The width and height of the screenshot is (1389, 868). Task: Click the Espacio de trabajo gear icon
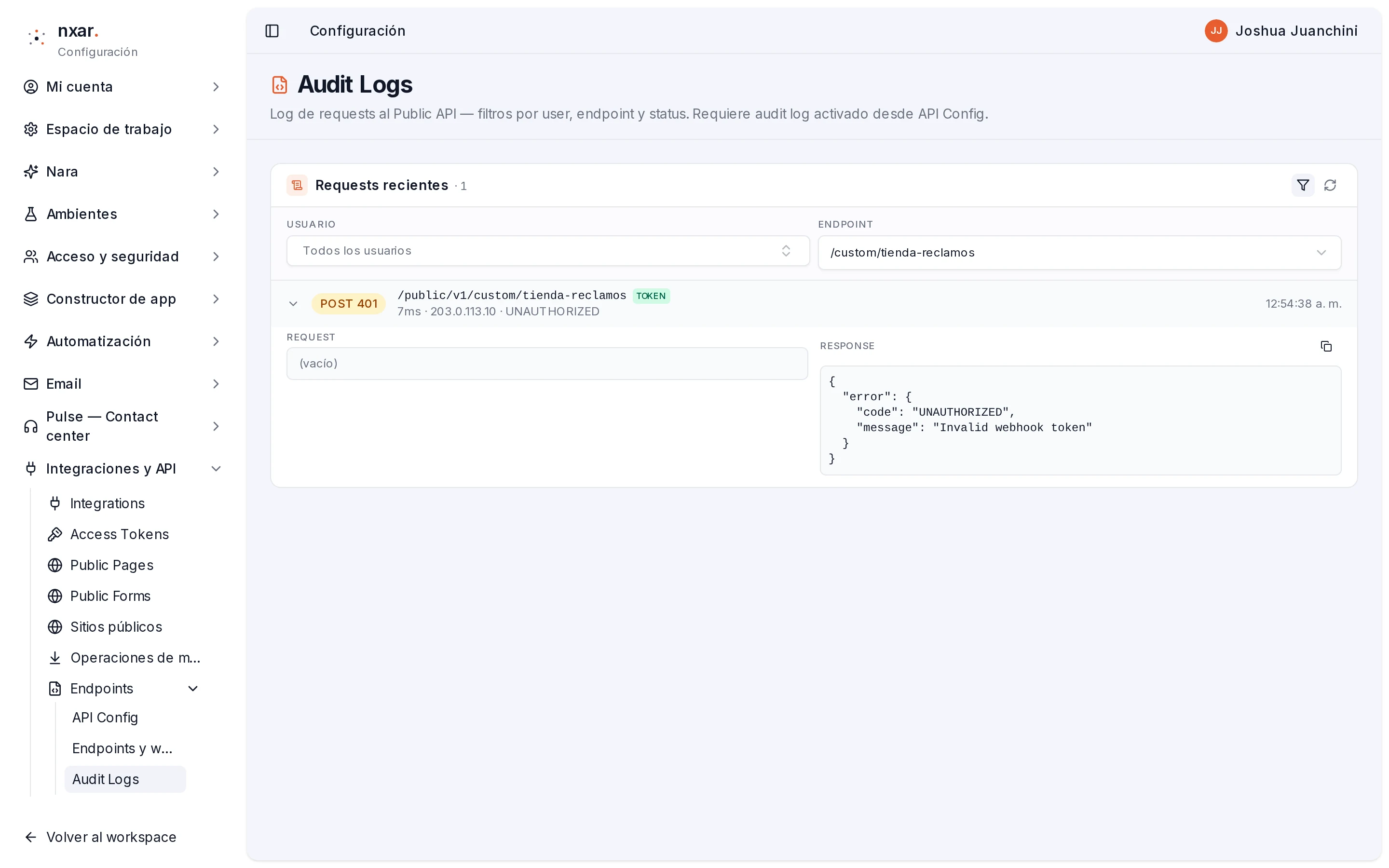pyautogui.click(x=30, y=129)
